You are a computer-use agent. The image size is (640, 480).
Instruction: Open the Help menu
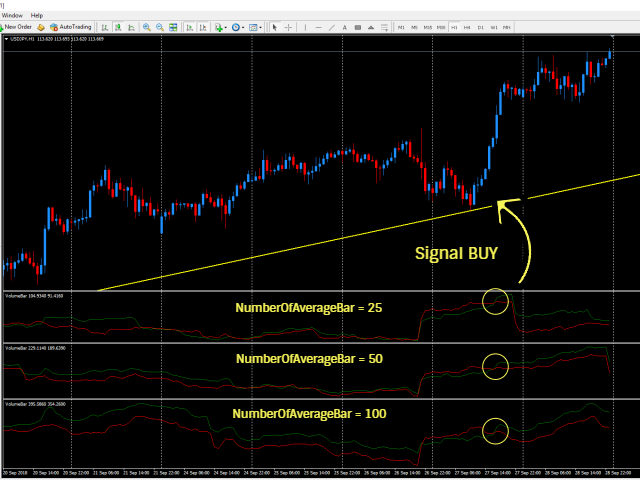click(x=37, y=16)
